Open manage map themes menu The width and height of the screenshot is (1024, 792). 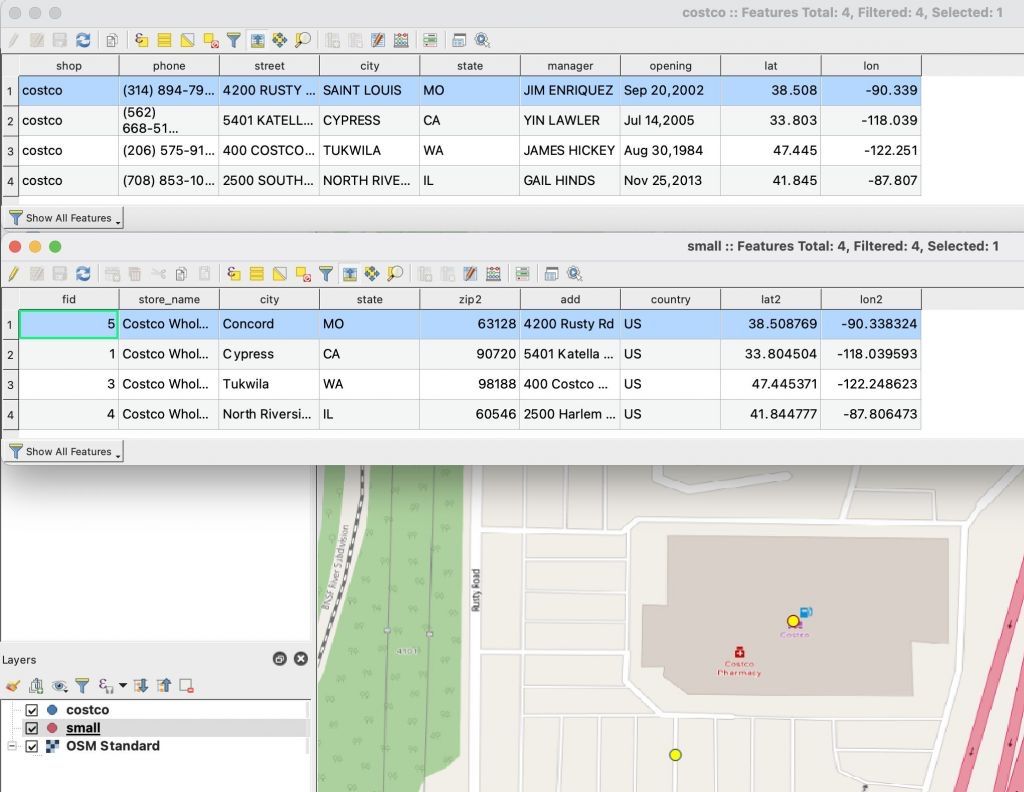pyautogui.click(x=59, y=686)
